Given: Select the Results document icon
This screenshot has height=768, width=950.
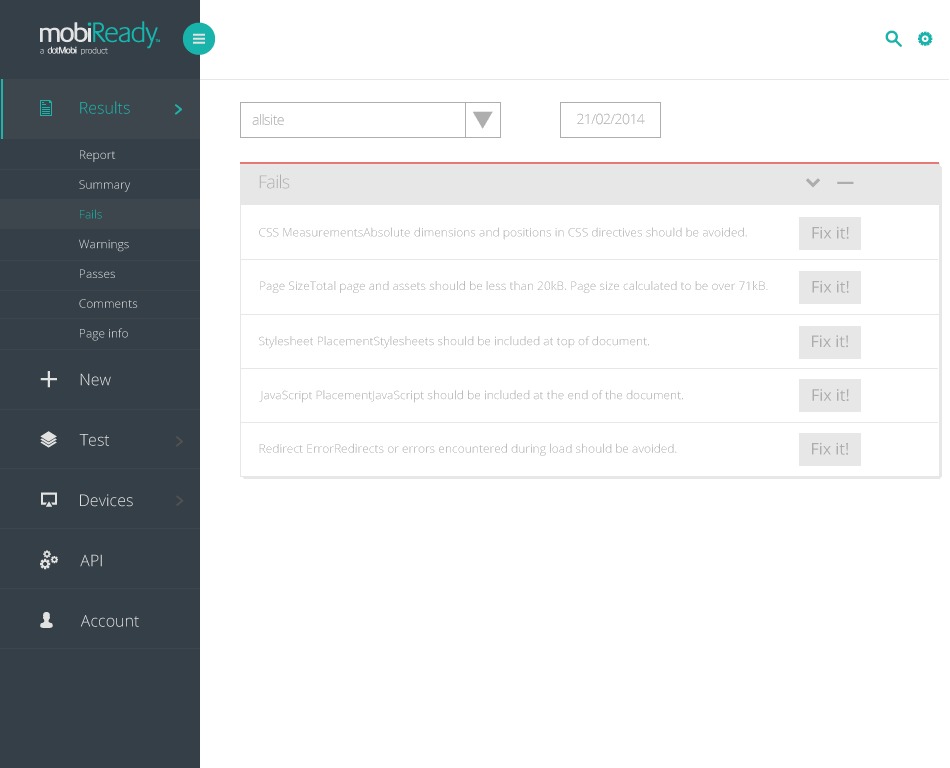Looking at the screenshot, I should (46, 108).
